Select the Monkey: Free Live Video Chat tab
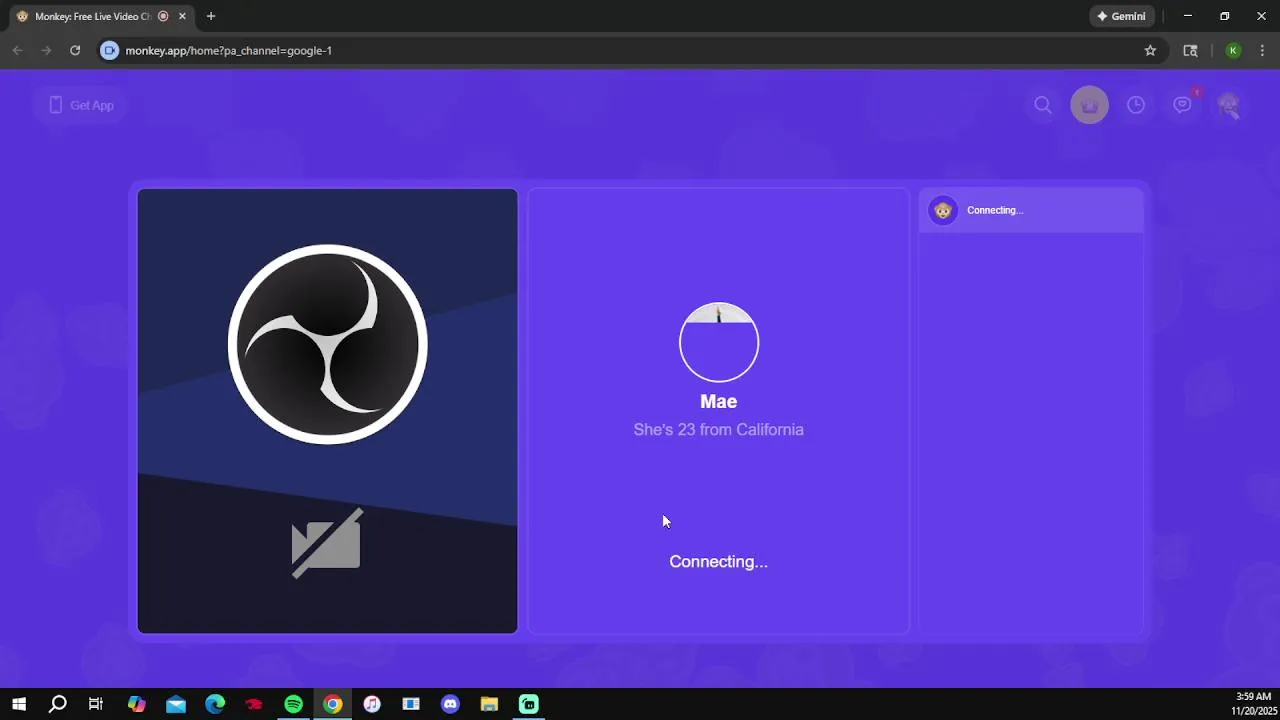Screen dimensions: 1280x720 coord(95,16)
